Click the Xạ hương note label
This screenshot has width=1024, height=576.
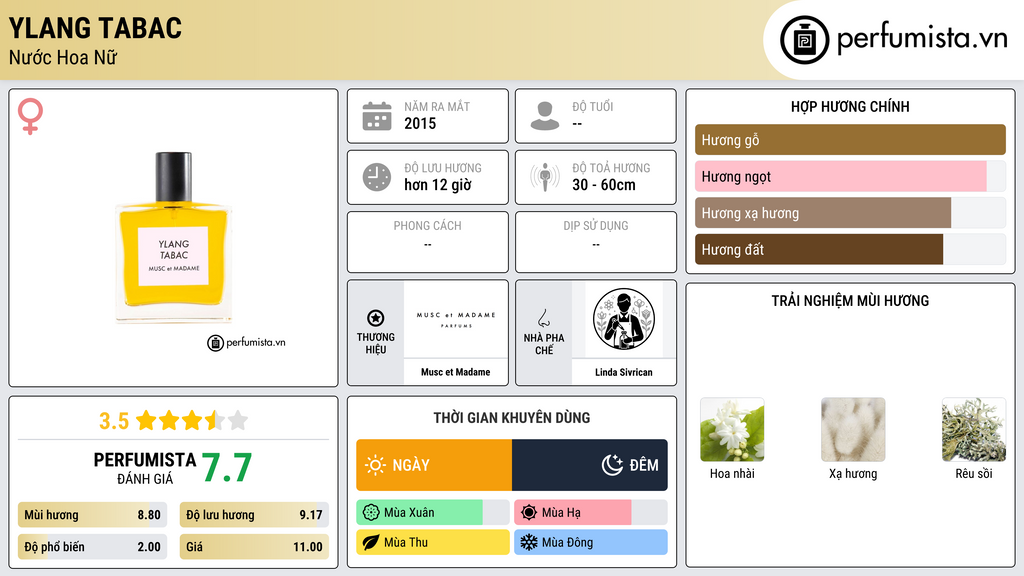coord(853,473)
